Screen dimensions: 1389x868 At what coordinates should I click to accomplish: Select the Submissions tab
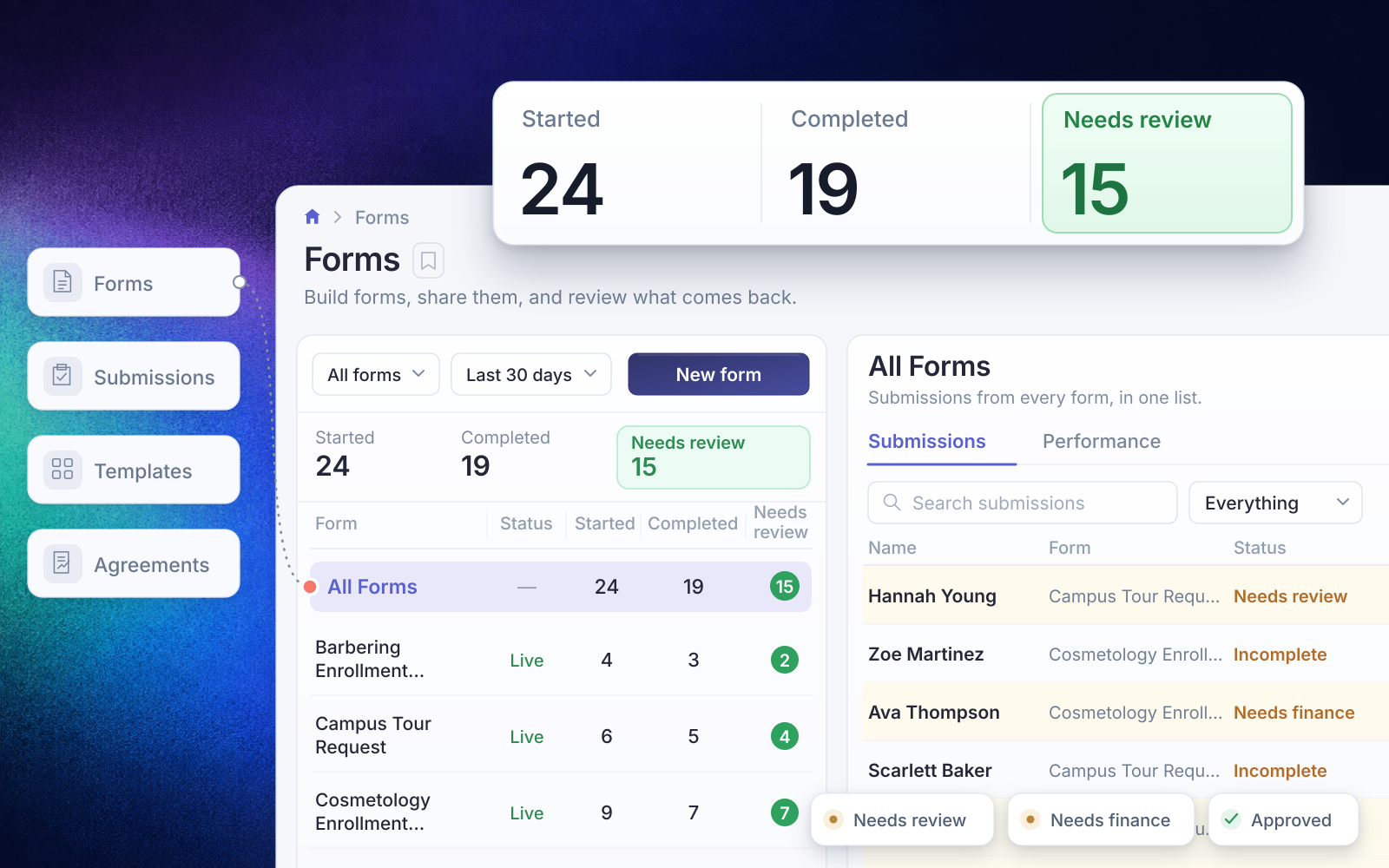927,442
